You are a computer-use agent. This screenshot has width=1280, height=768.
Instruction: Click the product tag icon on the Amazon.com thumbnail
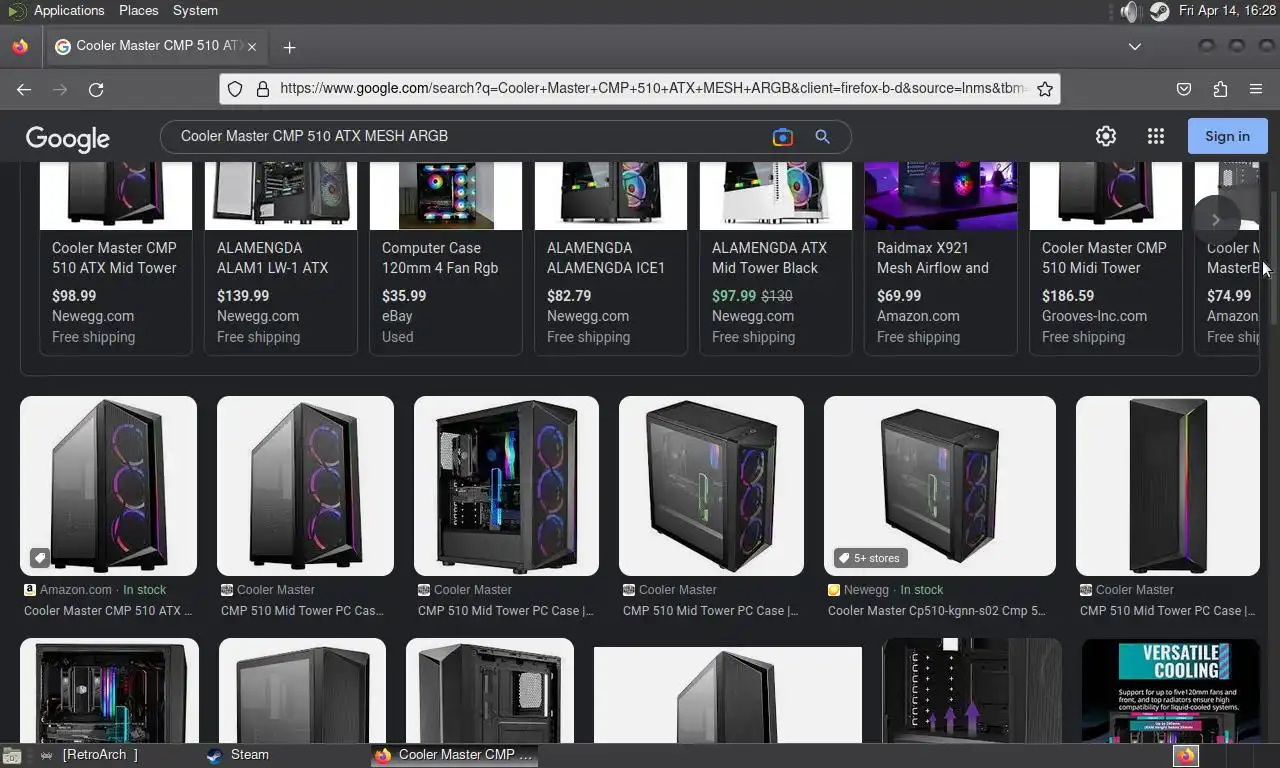click(x=39, y=557)
